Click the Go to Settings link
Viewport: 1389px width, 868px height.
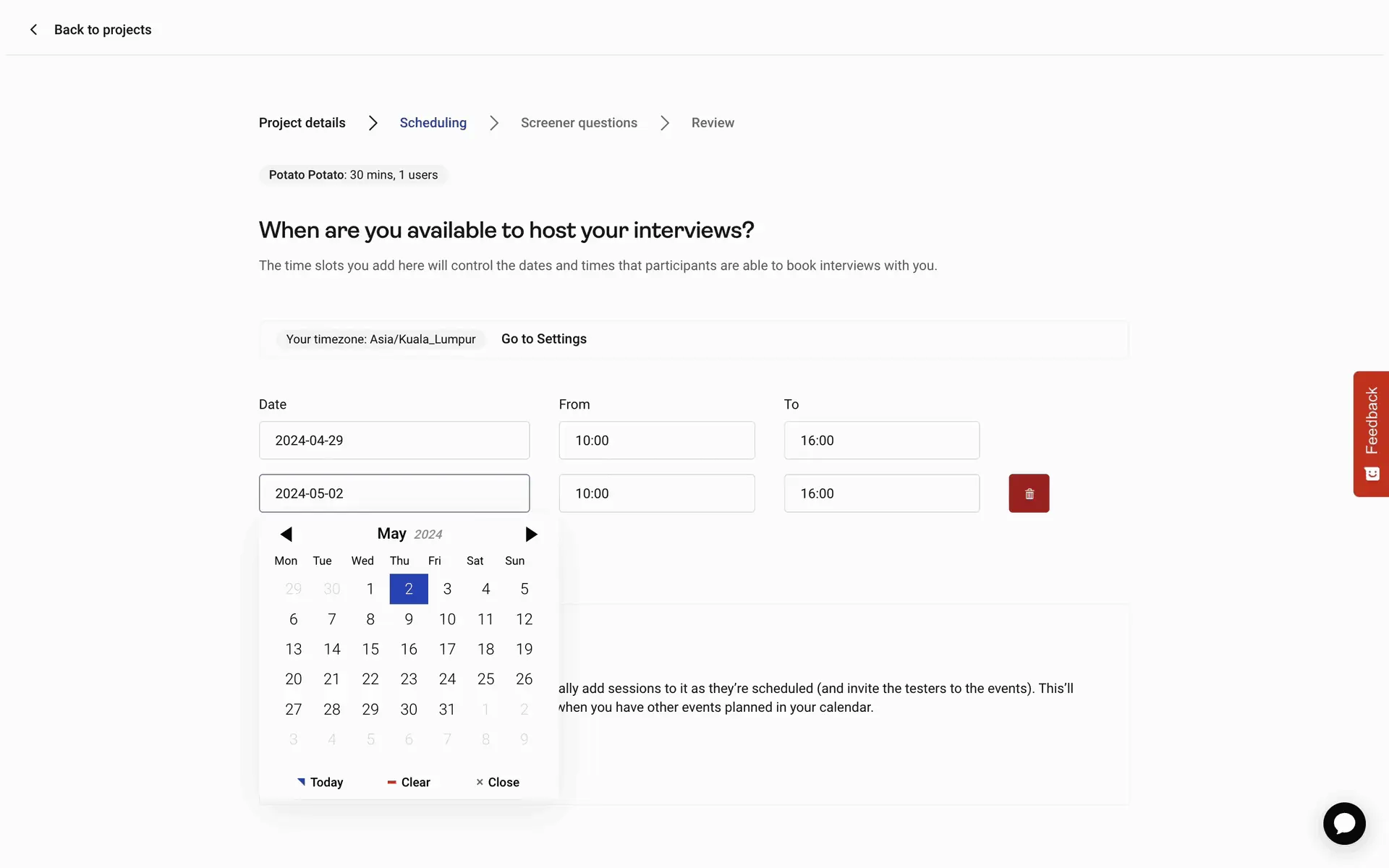[543, 339]
